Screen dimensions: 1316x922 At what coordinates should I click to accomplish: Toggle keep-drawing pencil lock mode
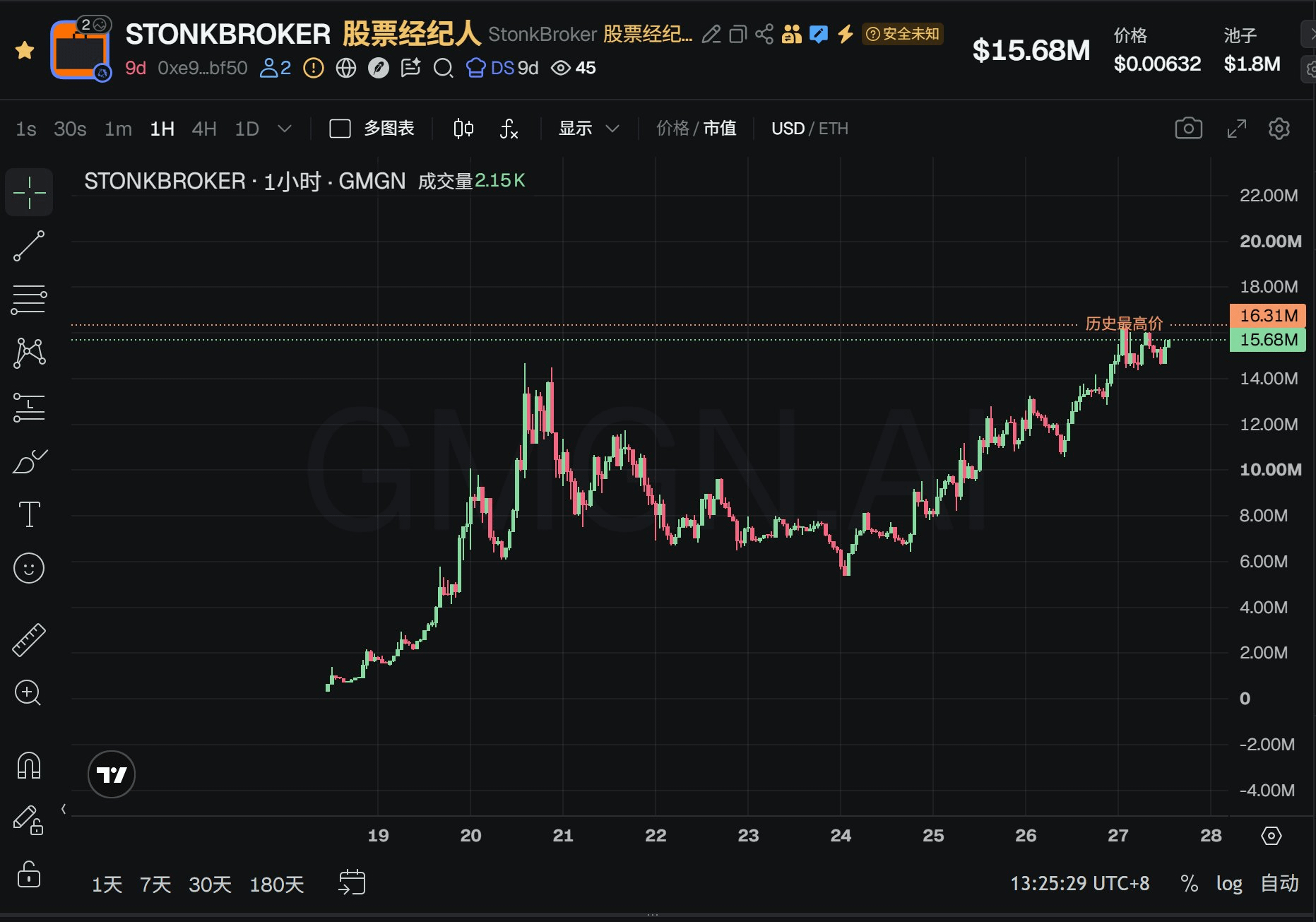(x=29, y=820)
